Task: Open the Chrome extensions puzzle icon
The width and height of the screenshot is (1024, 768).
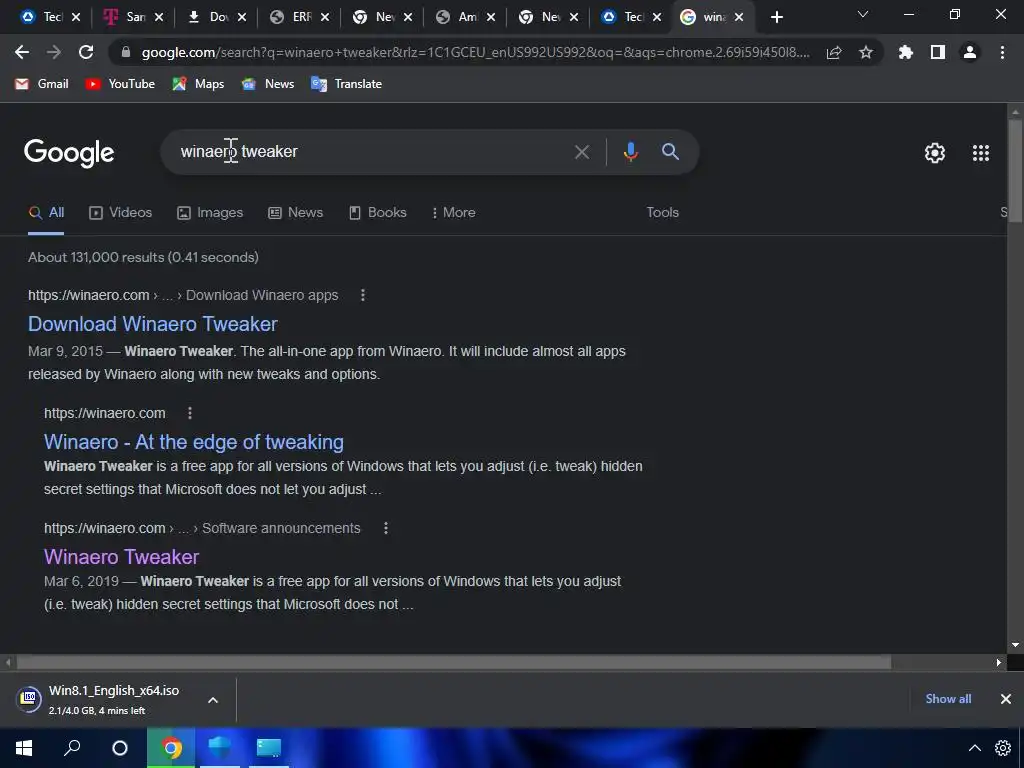Action: pyautogui.click(x=906, y=52)
